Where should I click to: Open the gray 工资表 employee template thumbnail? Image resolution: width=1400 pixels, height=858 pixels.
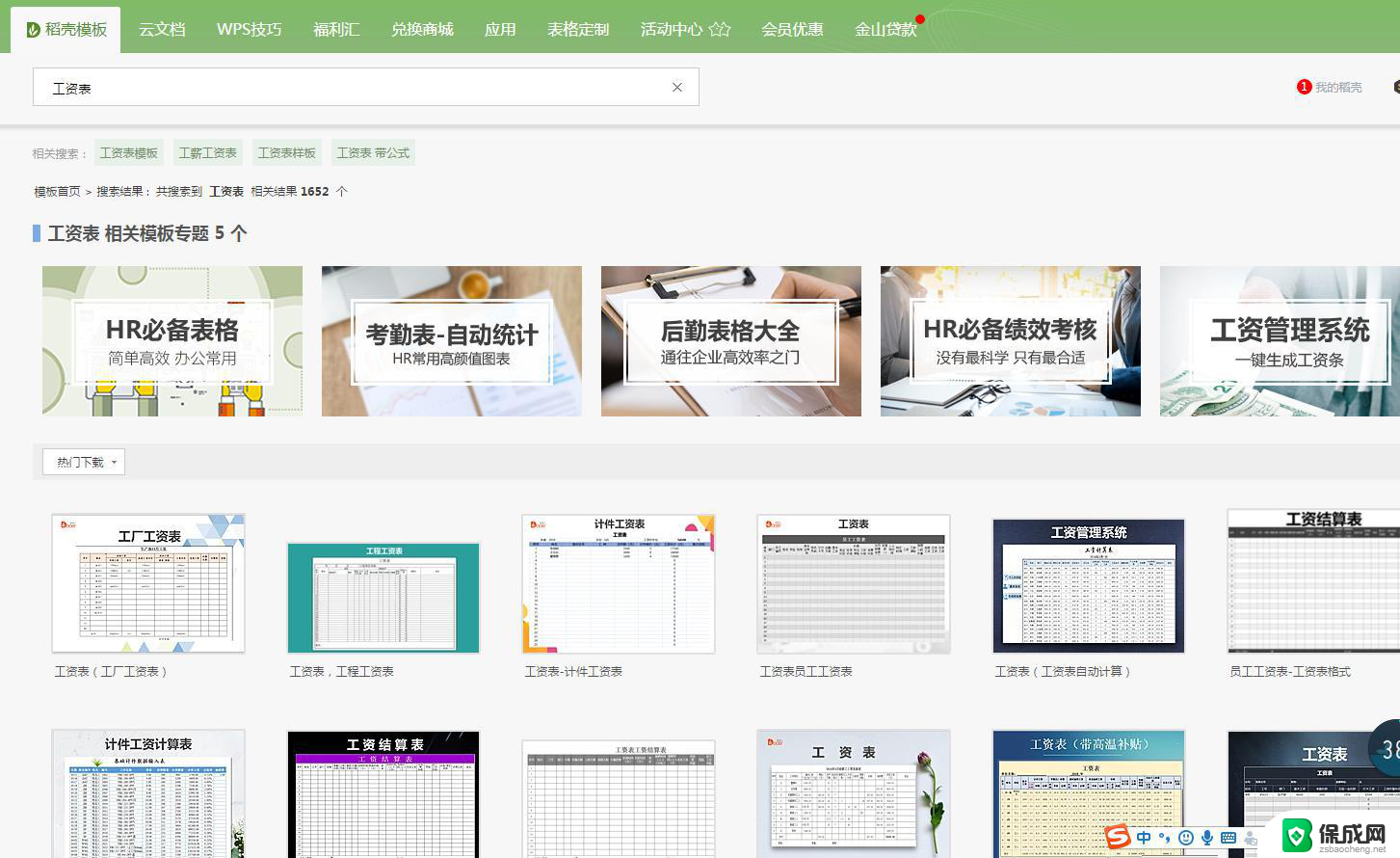point(854,583)
